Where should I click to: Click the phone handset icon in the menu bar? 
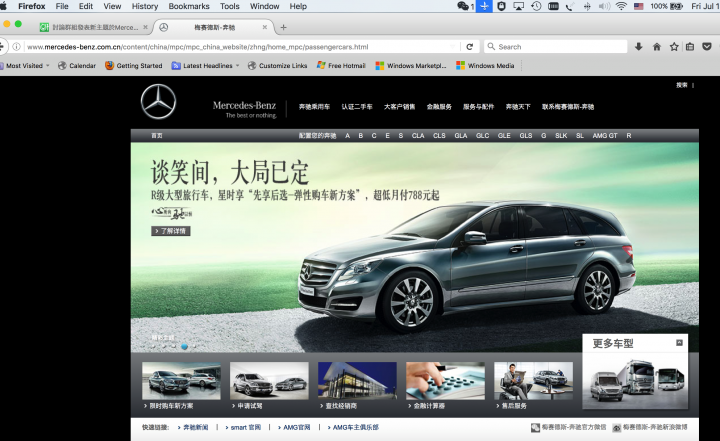pos(570,6)
